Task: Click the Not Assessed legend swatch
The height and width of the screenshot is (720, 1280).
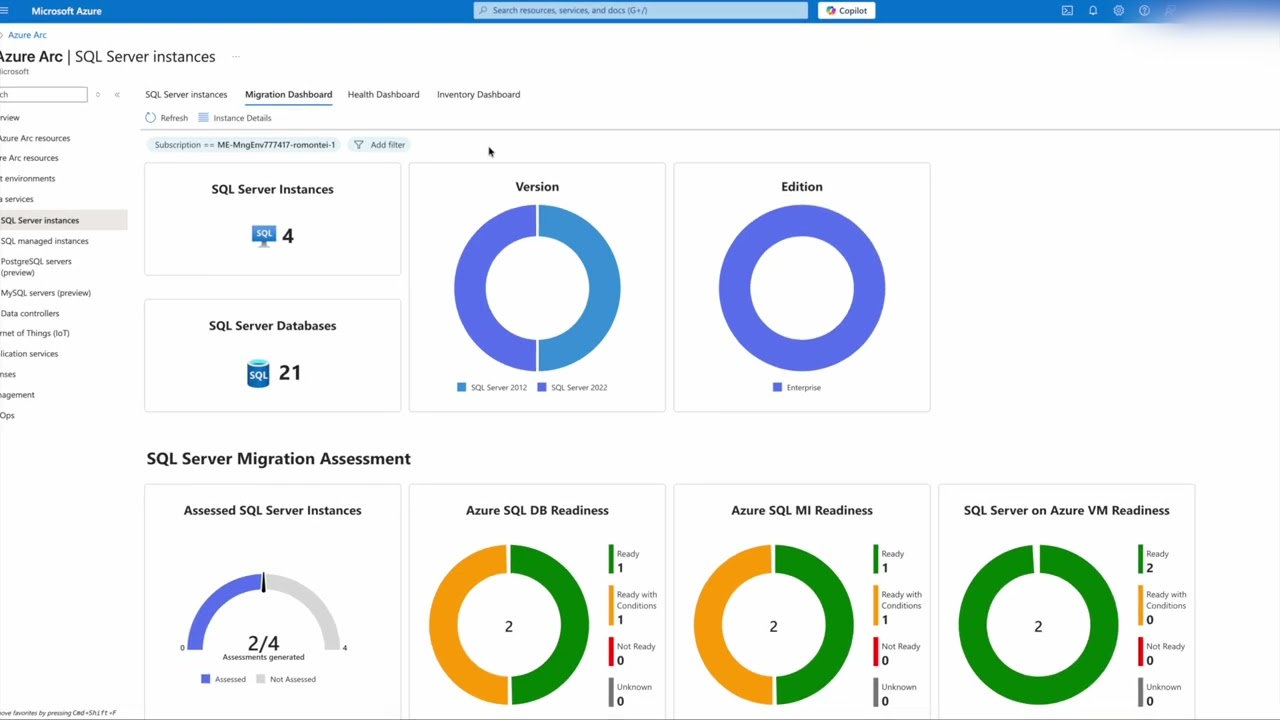Action: (x=261, y=679)
